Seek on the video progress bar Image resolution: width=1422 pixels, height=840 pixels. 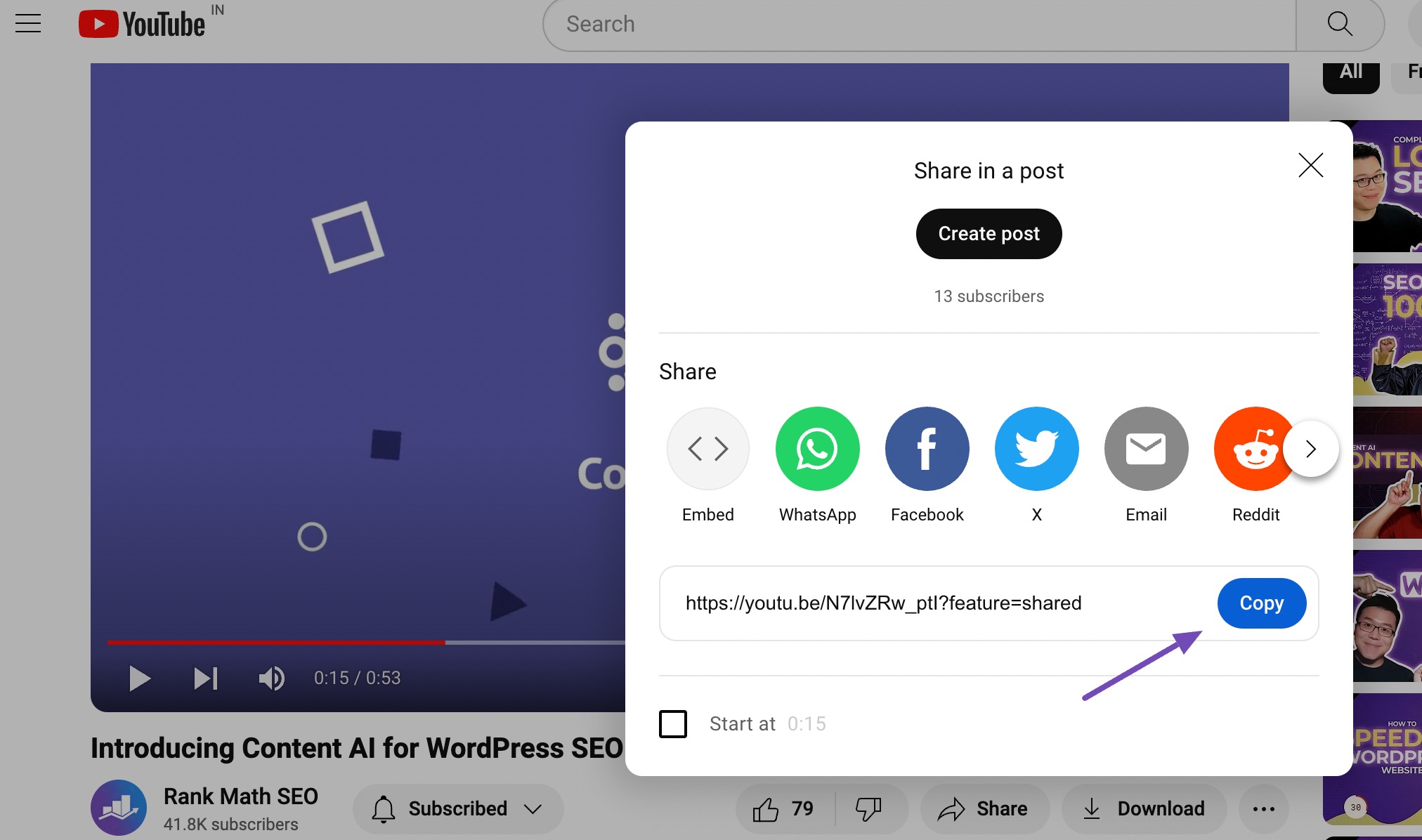(x=365, y=643)
